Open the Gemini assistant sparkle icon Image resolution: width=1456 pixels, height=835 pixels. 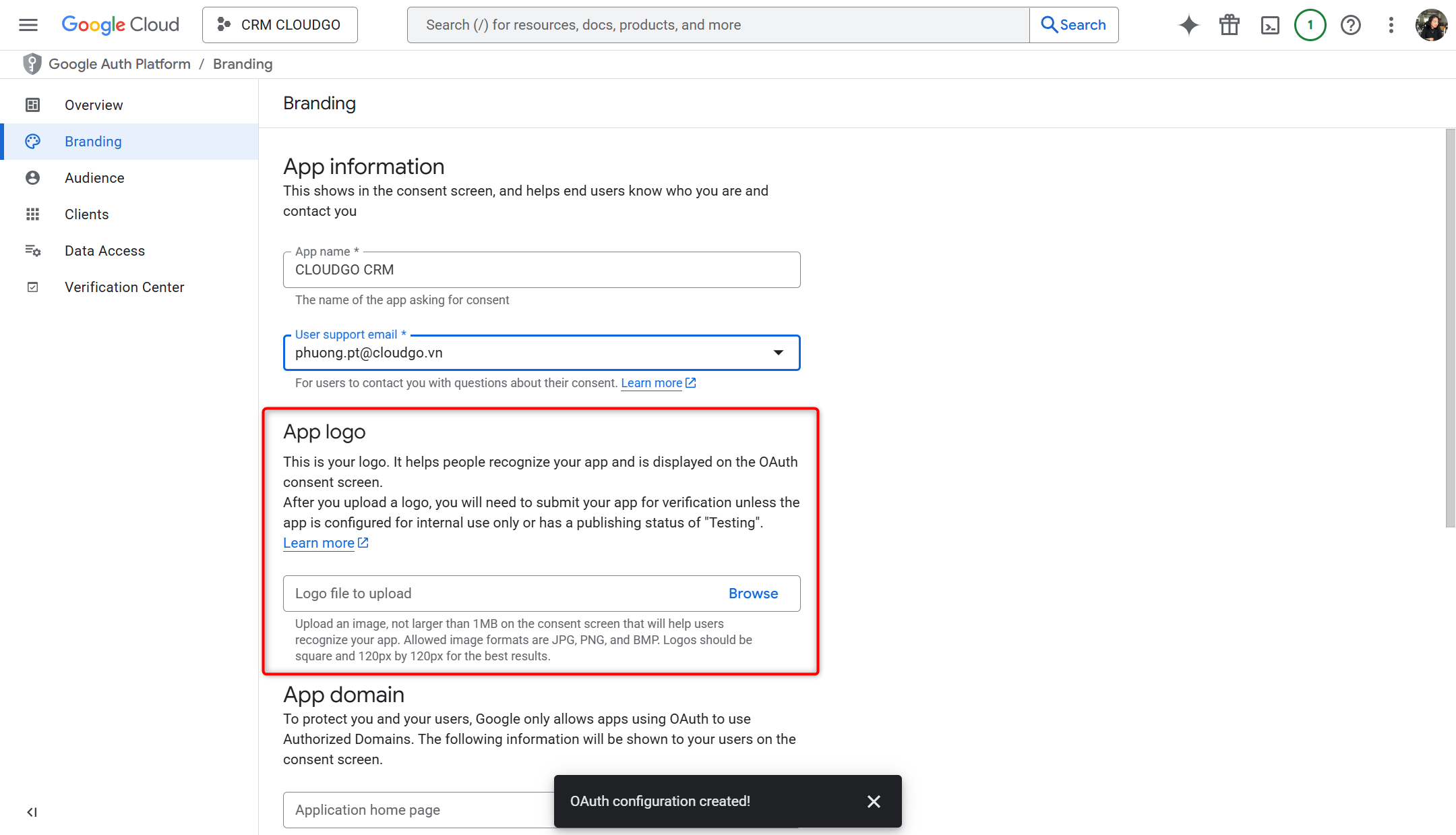click(1188, 24)
